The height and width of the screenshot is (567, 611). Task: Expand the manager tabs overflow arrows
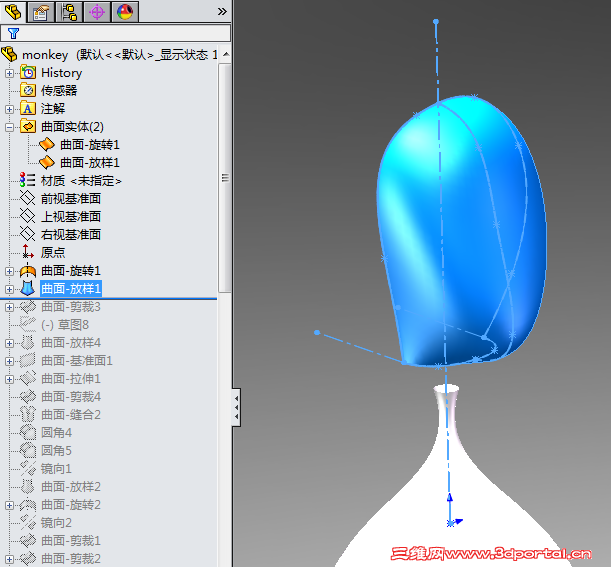[x=222, y=12]
